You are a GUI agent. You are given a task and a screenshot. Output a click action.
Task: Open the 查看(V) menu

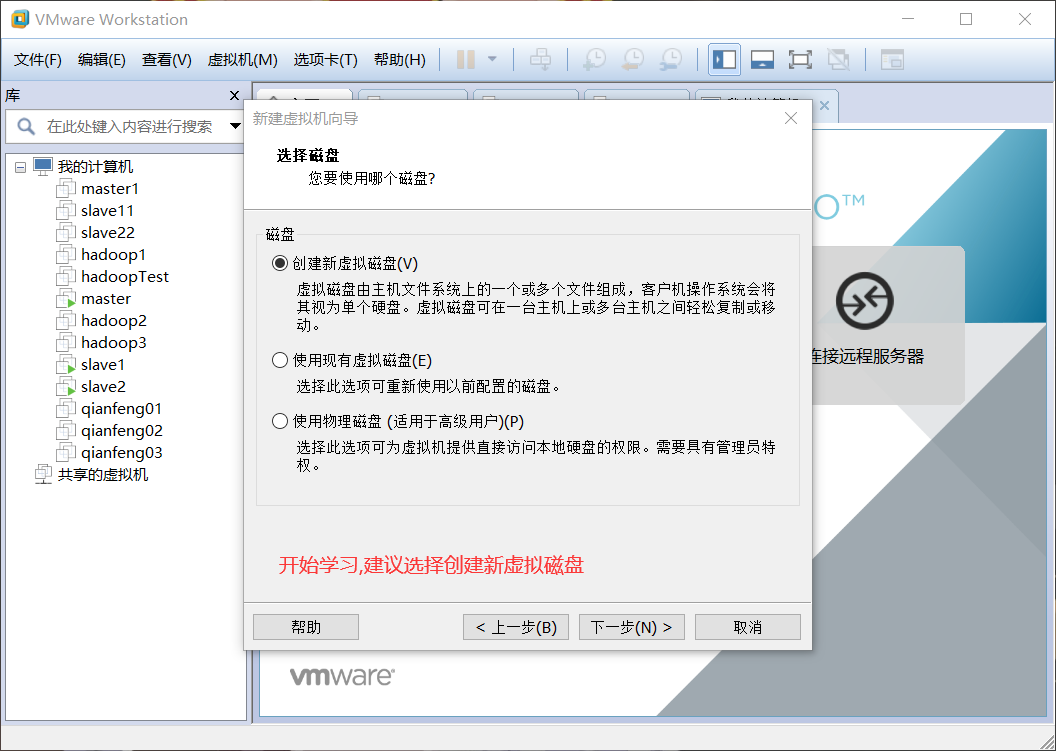(166, 60)
